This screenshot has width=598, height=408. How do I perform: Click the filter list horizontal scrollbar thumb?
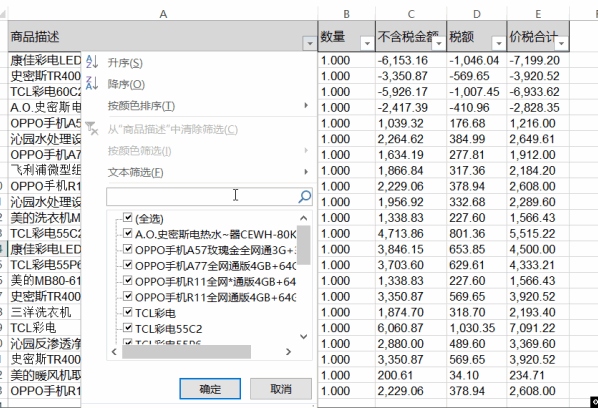186,352
